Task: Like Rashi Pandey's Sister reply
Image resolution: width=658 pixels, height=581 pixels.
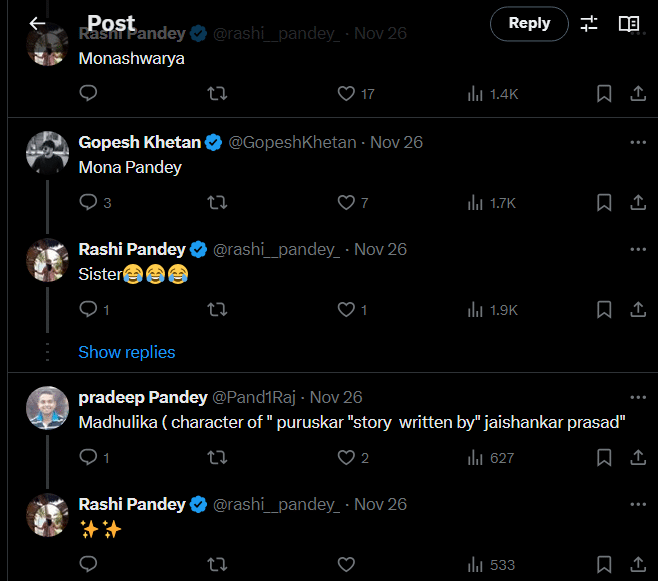Action: pos(347,310)
